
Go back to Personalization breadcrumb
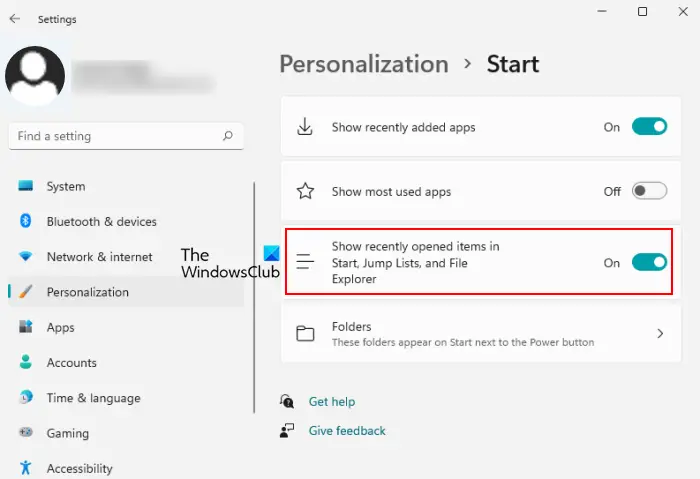click(364, 64)
